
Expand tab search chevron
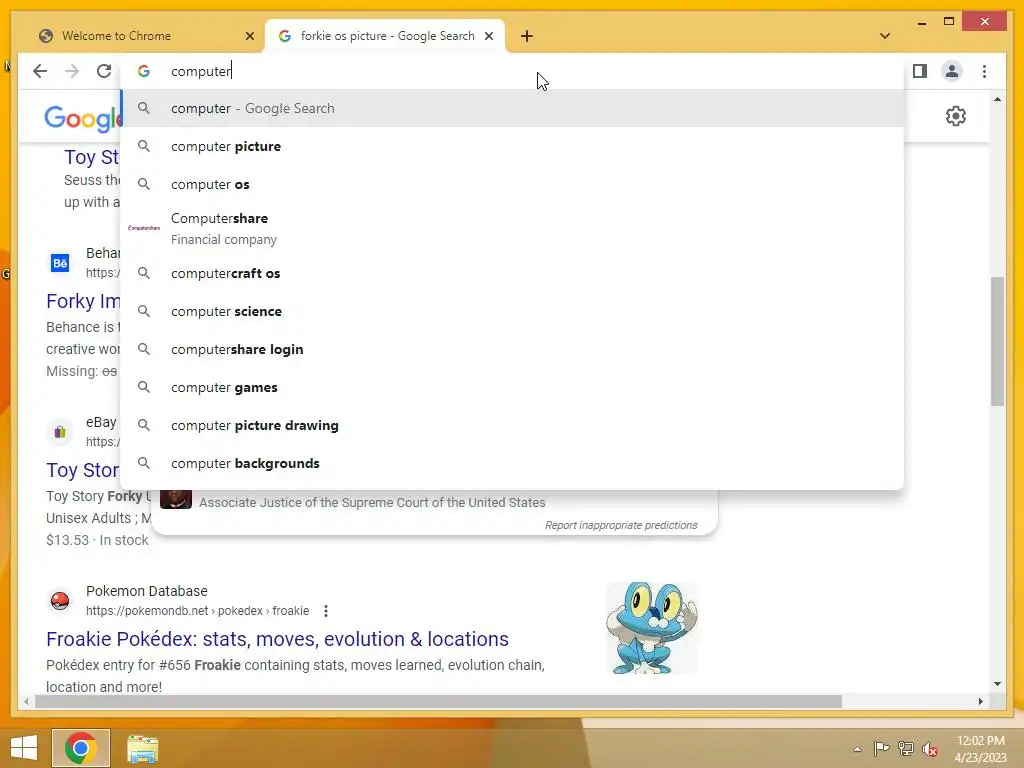[x=885, y=36]
